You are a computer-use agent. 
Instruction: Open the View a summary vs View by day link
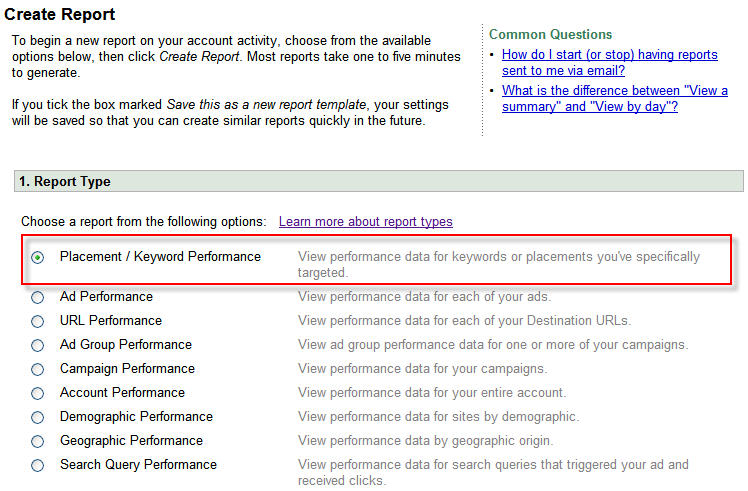click(x=614, y=98)
